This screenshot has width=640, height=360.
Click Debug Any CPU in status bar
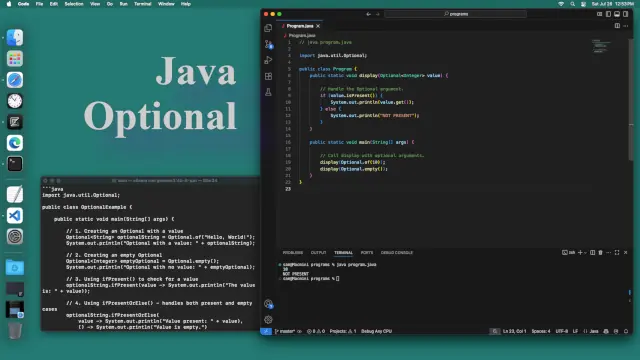pyautogui.click(x=376, y=331)
